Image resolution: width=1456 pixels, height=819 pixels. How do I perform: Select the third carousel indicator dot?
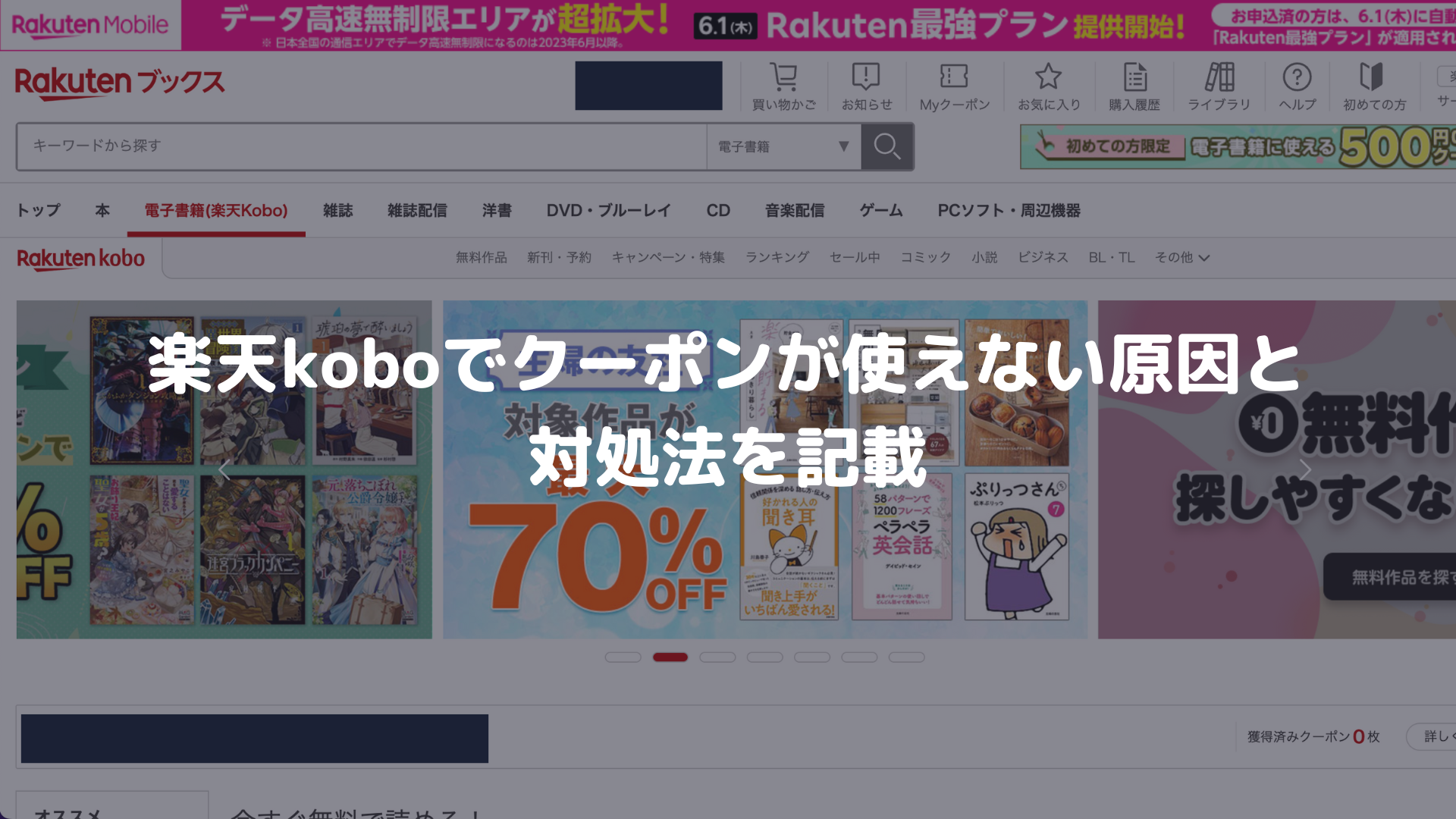click(x=717, y=657)
